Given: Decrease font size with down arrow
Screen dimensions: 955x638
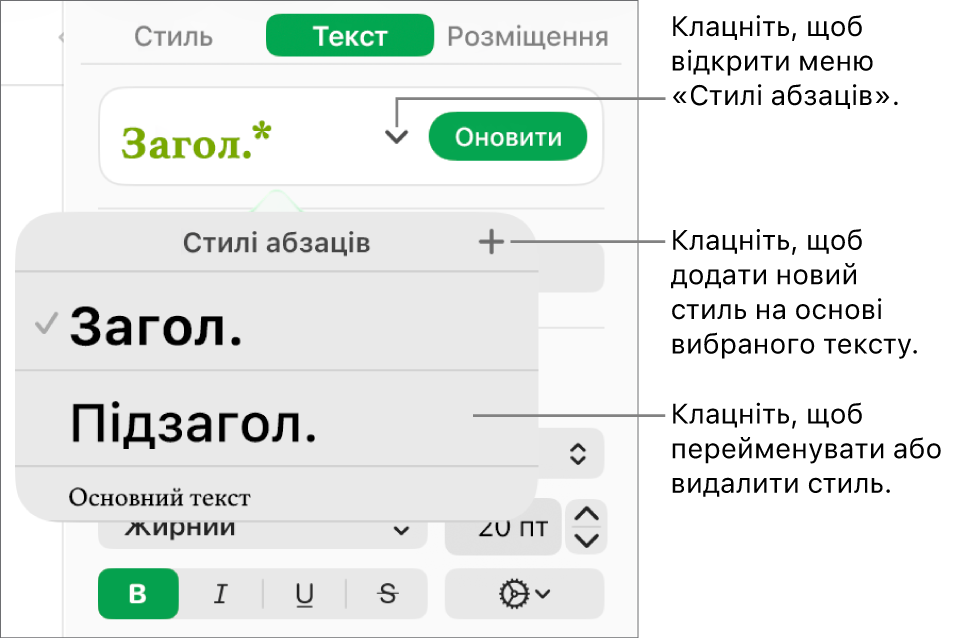Looking at the screenshot, I should [586, 541].
